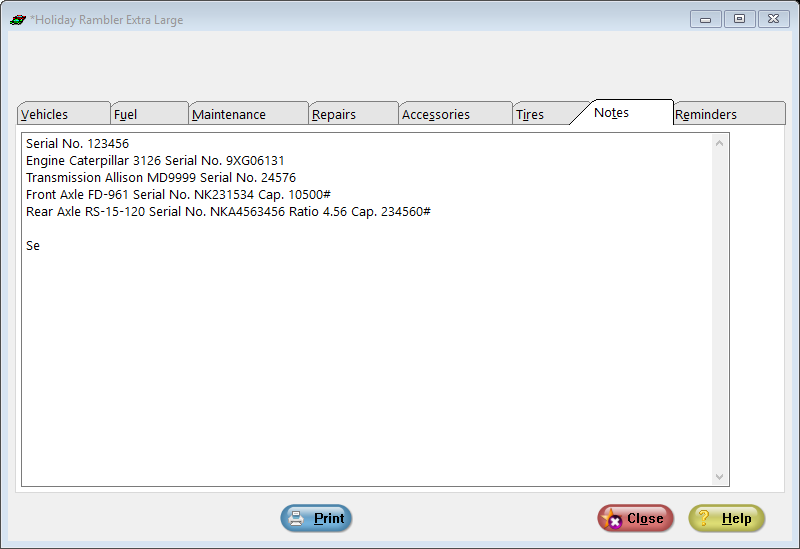800x549 pixels.
Task: Click the Engine Caterpillar 3126 line
Action: click(x=155, y=161)
